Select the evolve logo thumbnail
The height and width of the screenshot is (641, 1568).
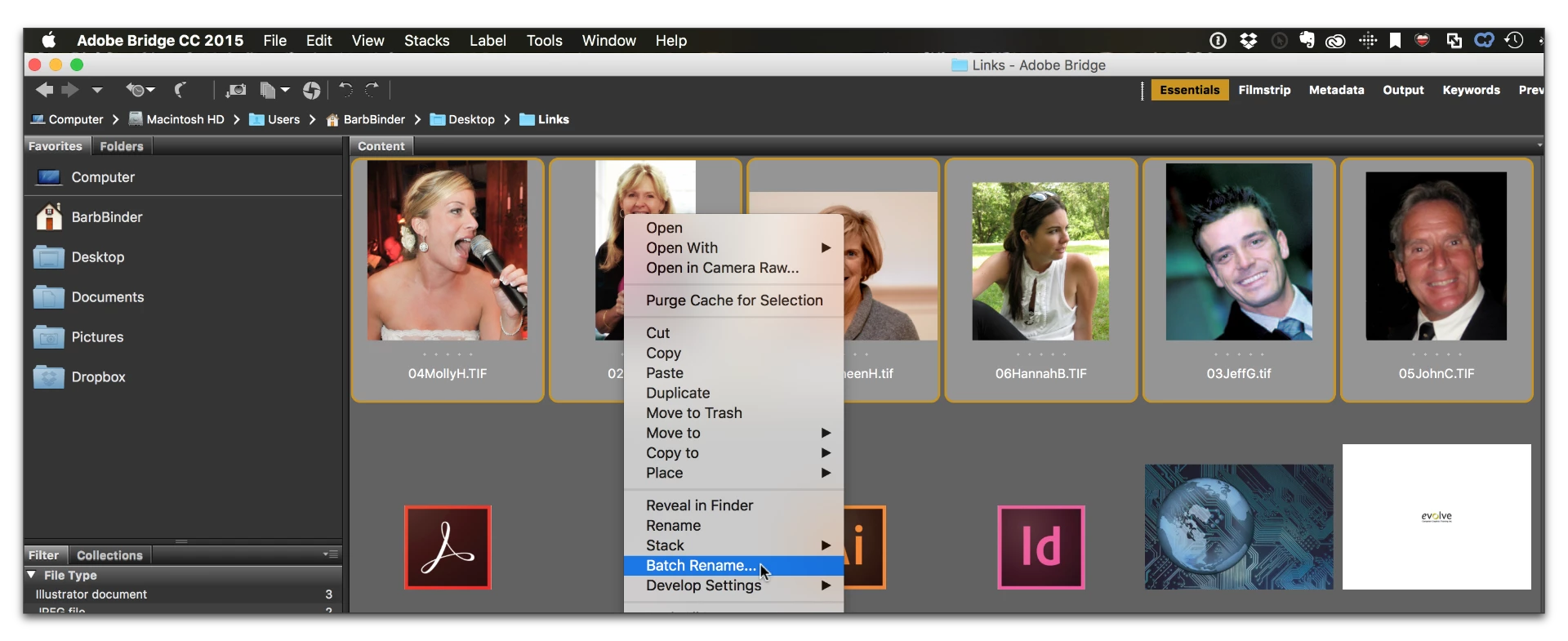point(1437,517)
